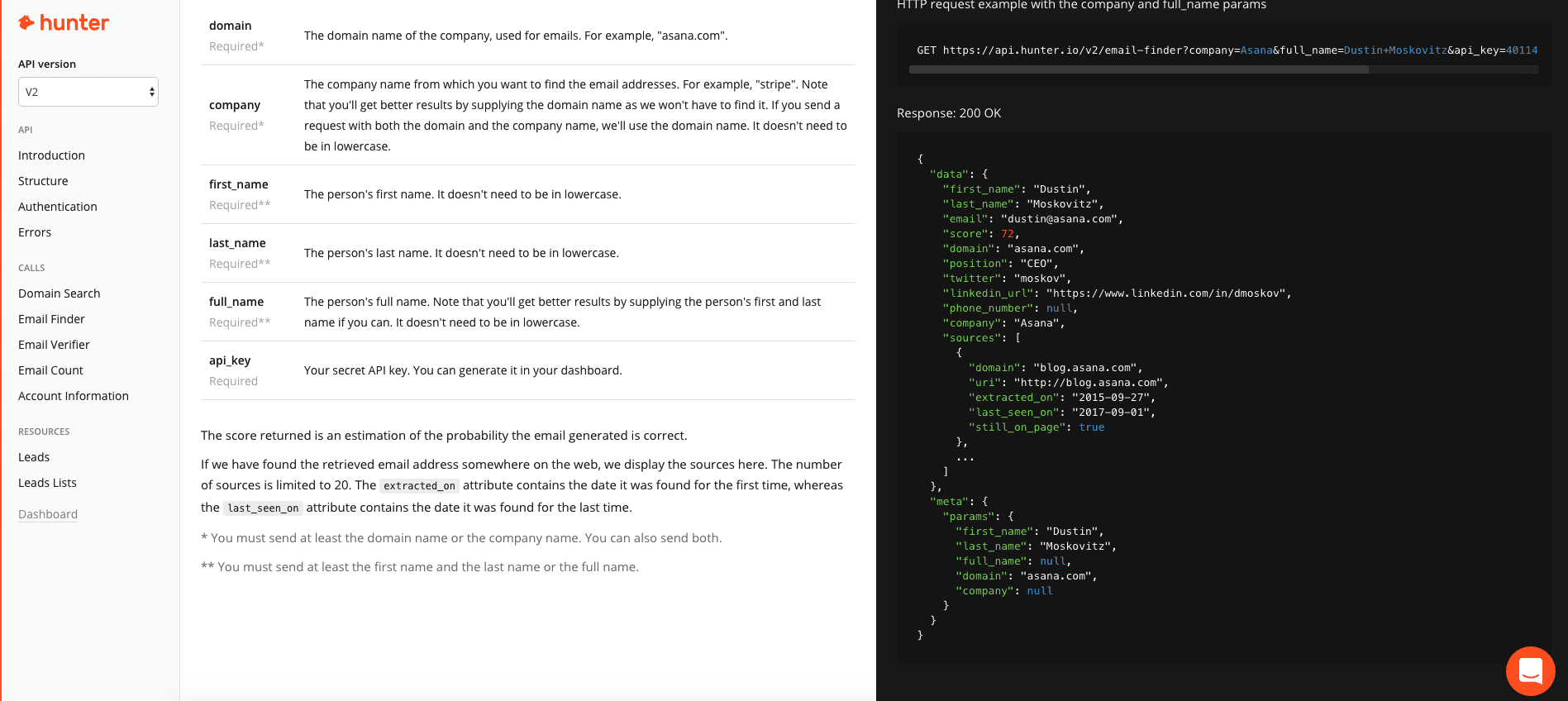Click the 'company' parameter name
This screenshot has height=701, width=1568.
(x=235, y=105)
